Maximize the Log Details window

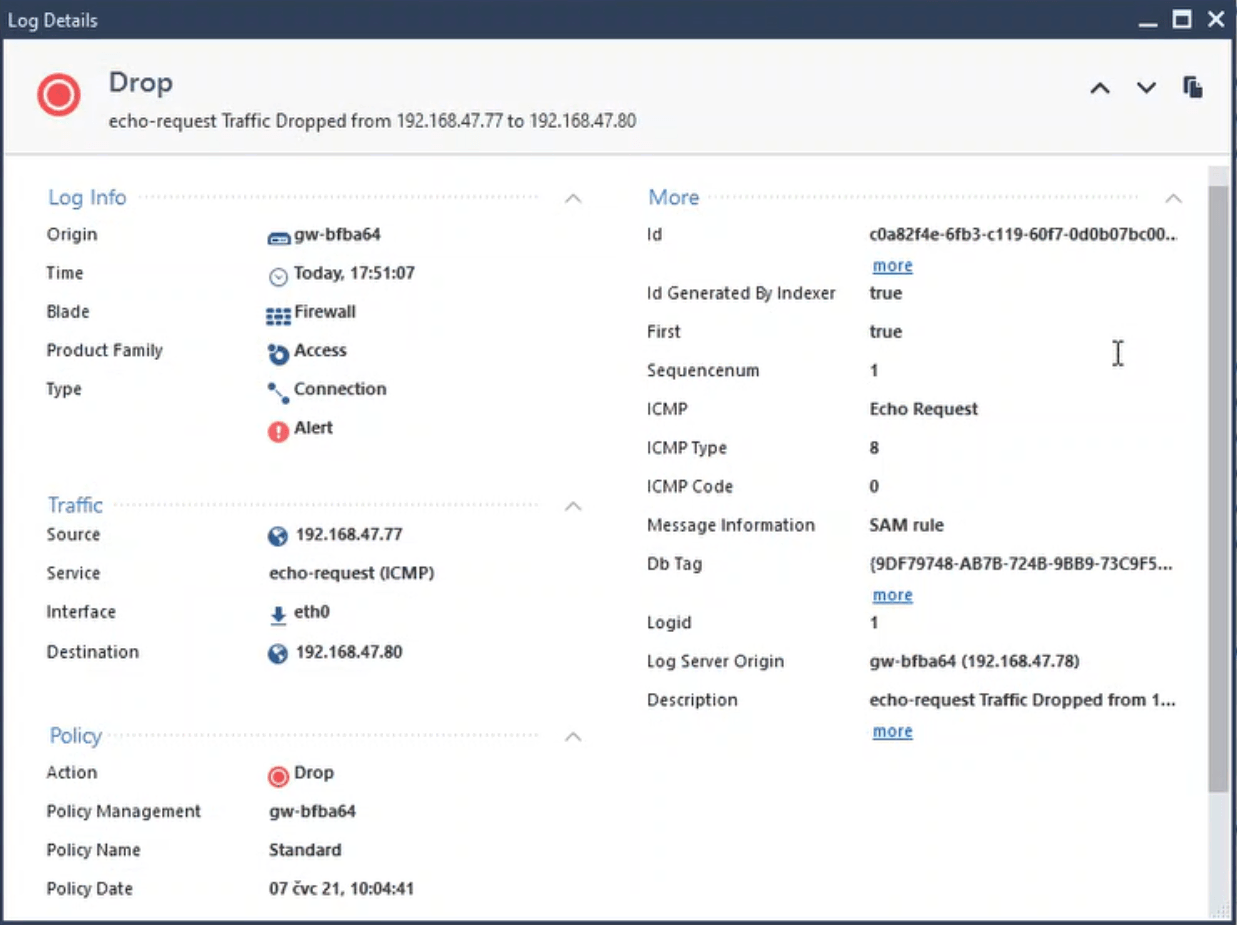[x=1182, y=19]
